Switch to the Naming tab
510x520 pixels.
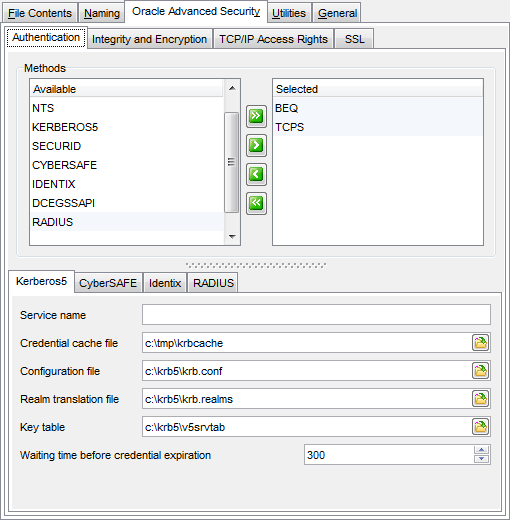click(102, 13)
